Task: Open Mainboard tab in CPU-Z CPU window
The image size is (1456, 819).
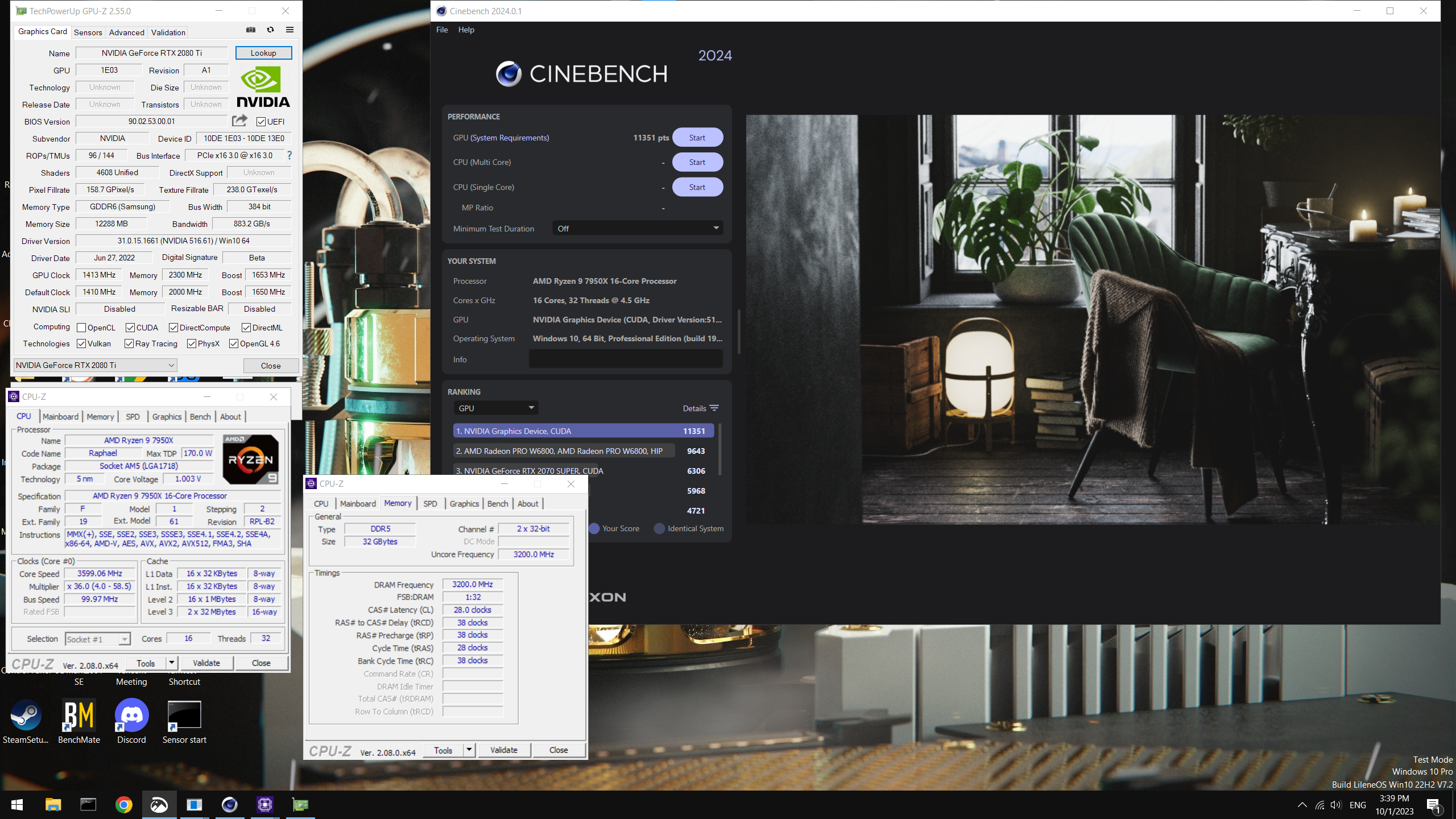Action: pos(60,417)
